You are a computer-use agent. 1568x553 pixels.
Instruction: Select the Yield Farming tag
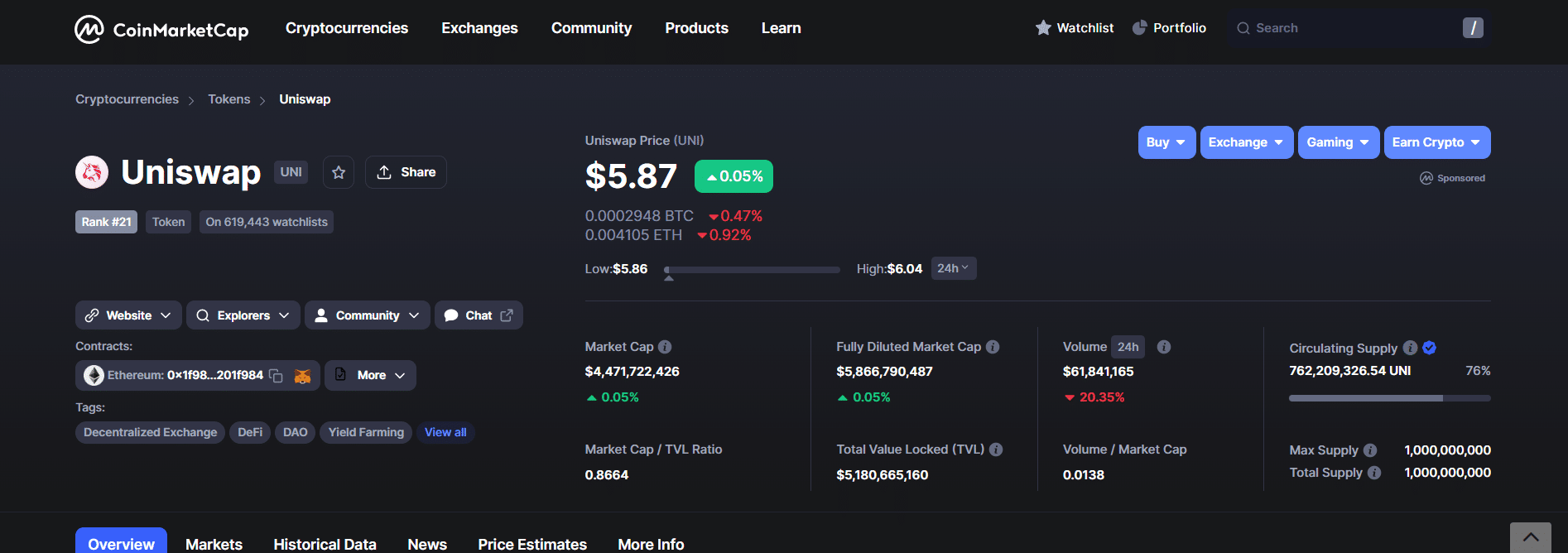(x=366, y=432)
